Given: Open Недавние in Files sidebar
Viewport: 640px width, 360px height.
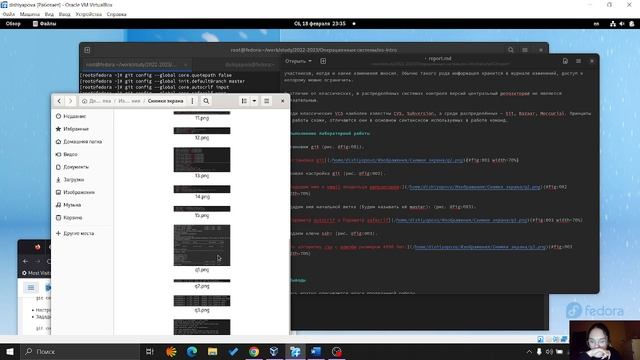Looking at the screenshot, I should (x=75, y=116).
